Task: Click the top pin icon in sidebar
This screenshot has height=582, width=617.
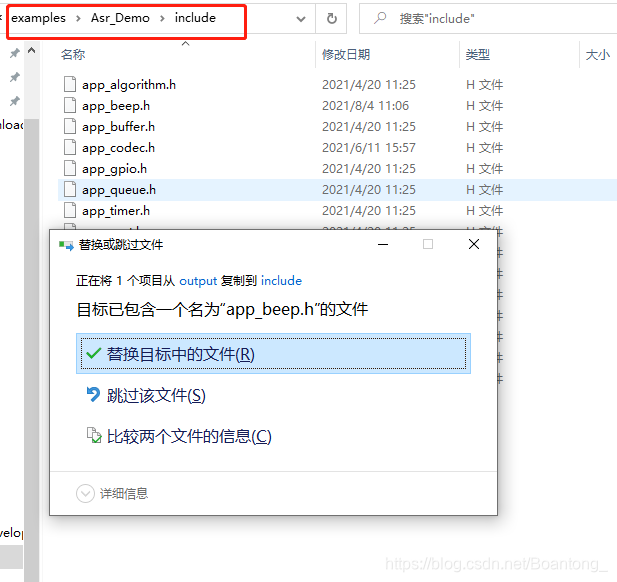Action: (x=15, y=53)
